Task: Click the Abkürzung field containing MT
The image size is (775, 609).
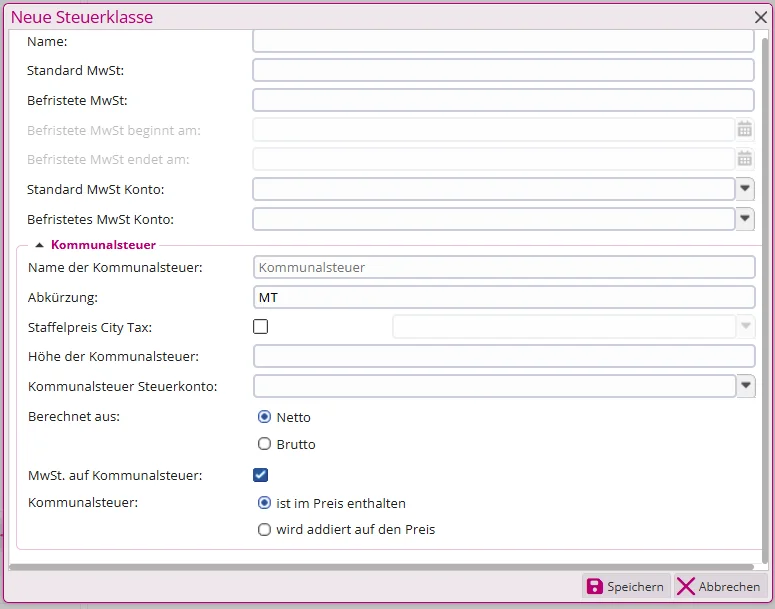Action: (504, 297)
